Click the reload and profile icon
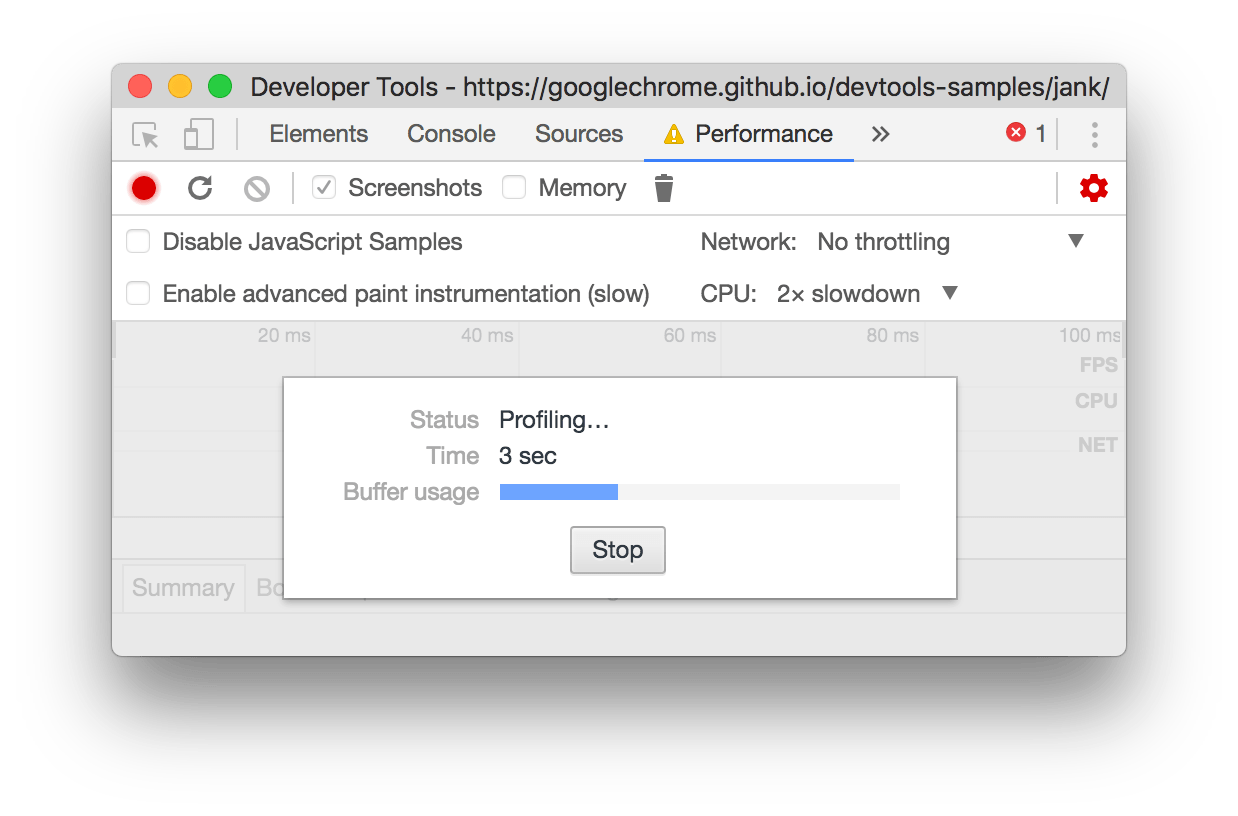Viewport: 1238px width, 816px height. click(200, 188)
